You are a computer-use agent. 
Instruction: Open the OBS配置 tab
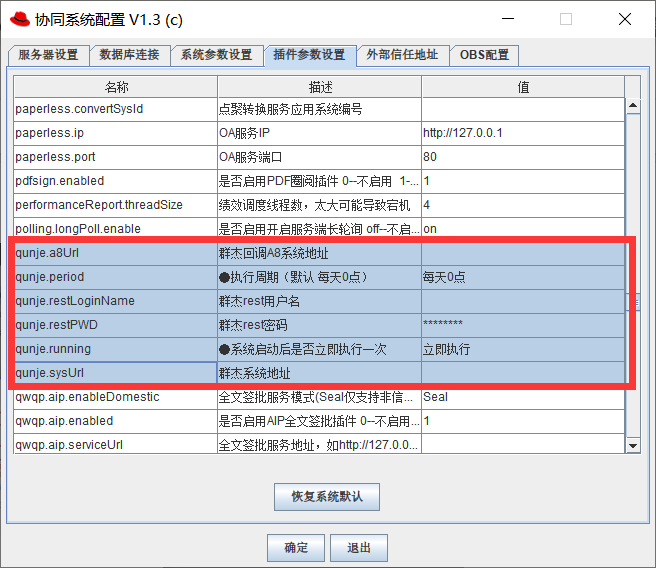tap(484, 55)
